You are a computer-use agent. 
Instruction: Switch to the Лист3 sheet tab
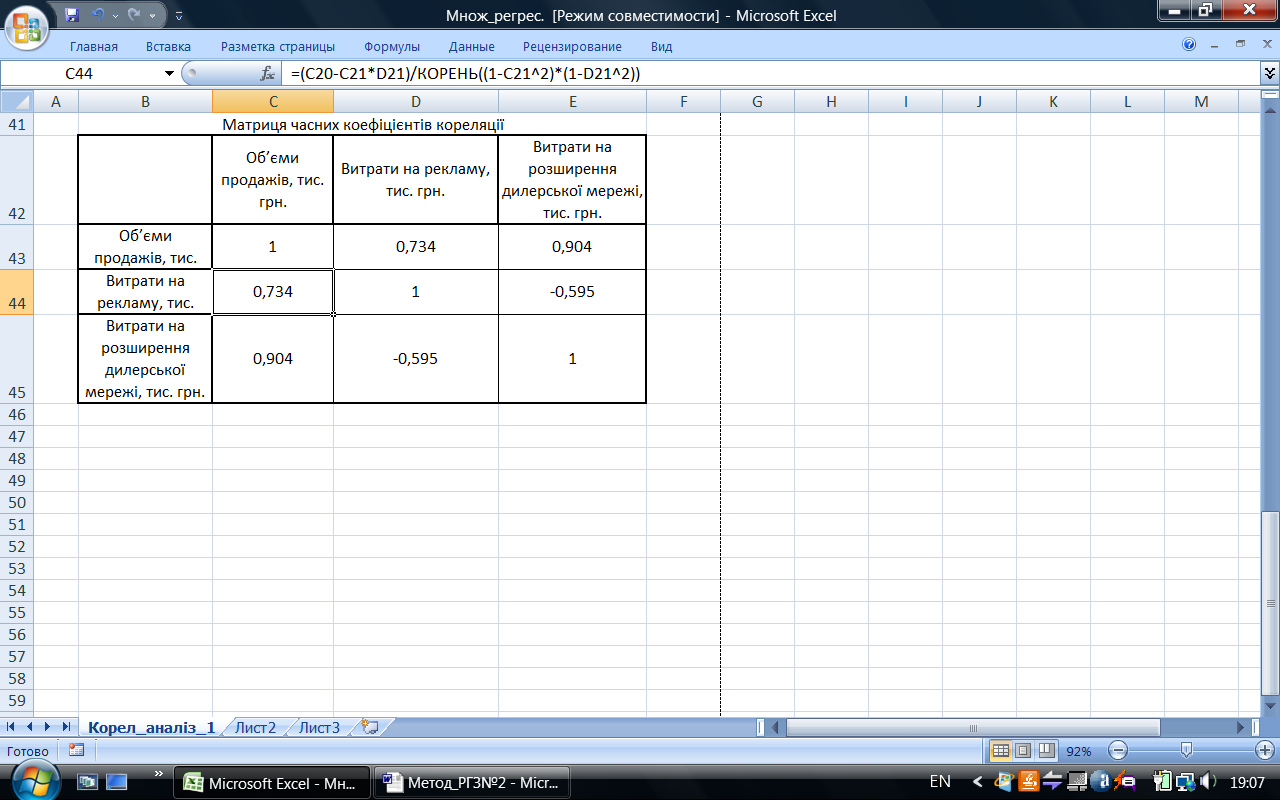319,727
